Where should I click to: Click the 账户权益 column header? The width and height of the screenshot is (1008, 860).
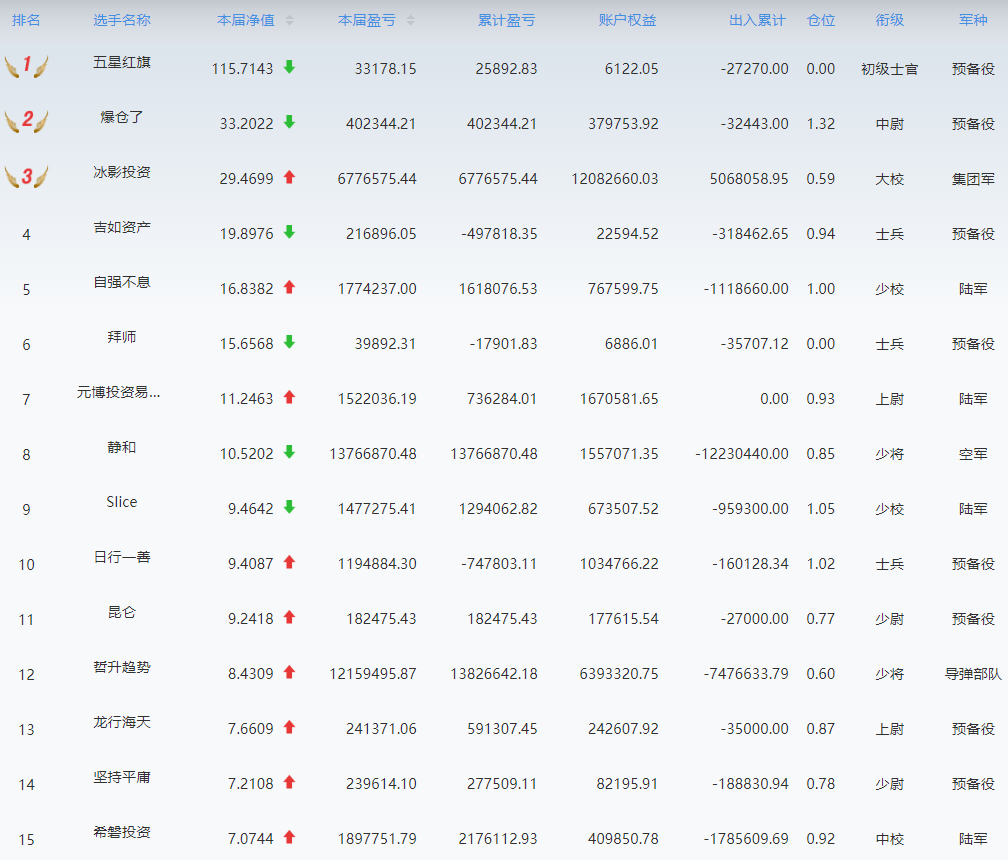(627, 21)
